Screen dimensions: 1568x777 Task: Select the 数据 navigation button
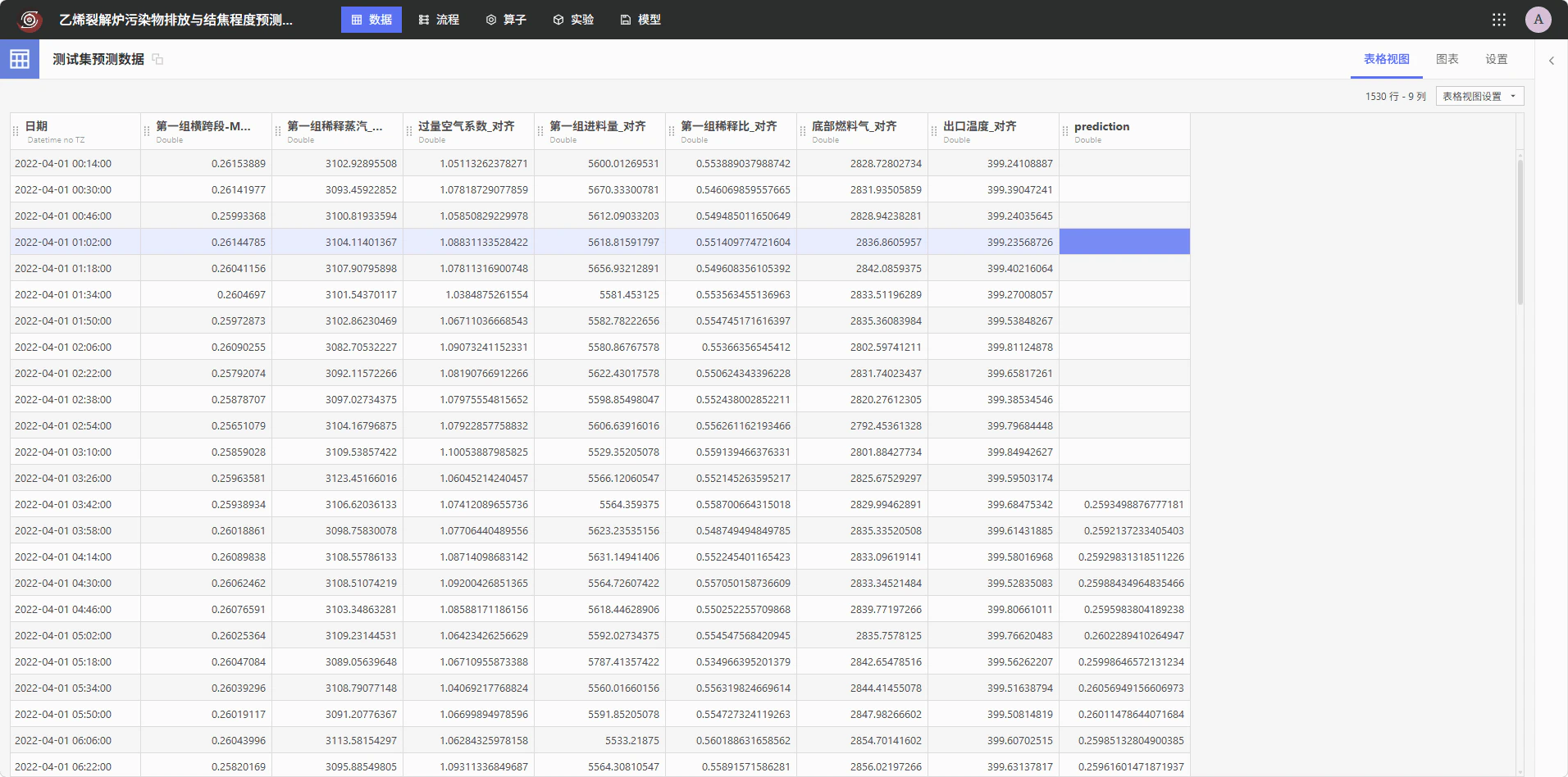click(371, 20)
